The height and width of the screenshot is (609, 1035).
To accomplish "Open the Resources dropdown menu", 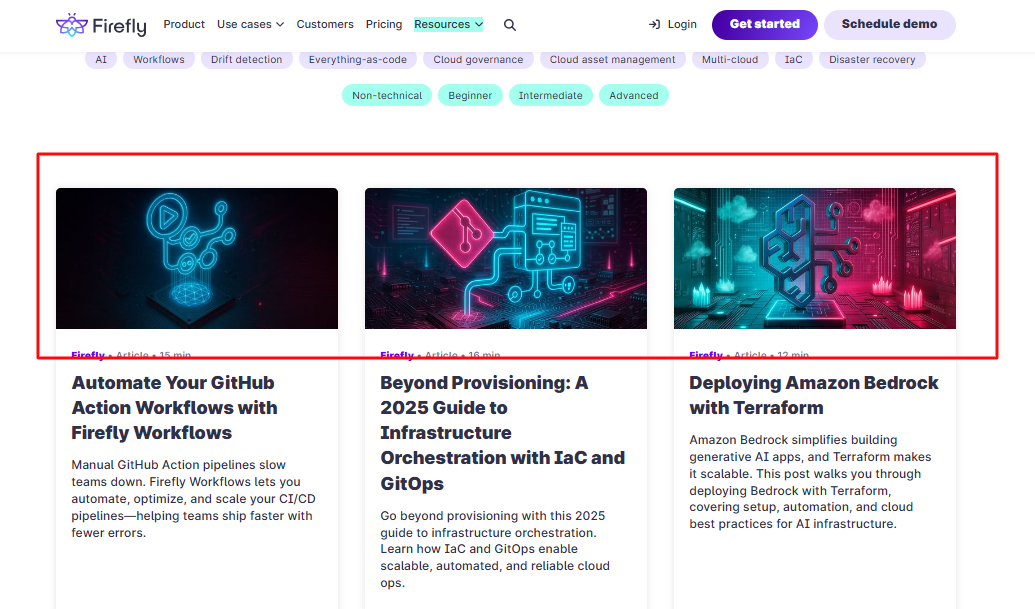I will tap(448, 24).
